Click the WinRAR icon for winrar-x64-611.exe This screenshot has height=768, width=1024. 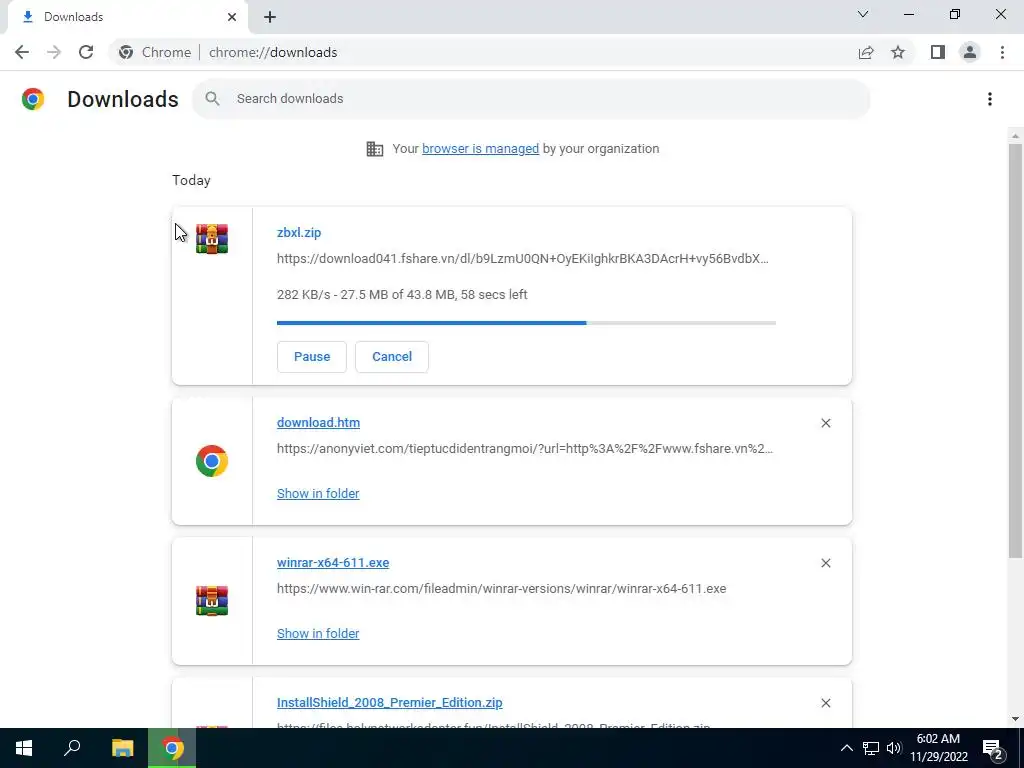[212, 601]
